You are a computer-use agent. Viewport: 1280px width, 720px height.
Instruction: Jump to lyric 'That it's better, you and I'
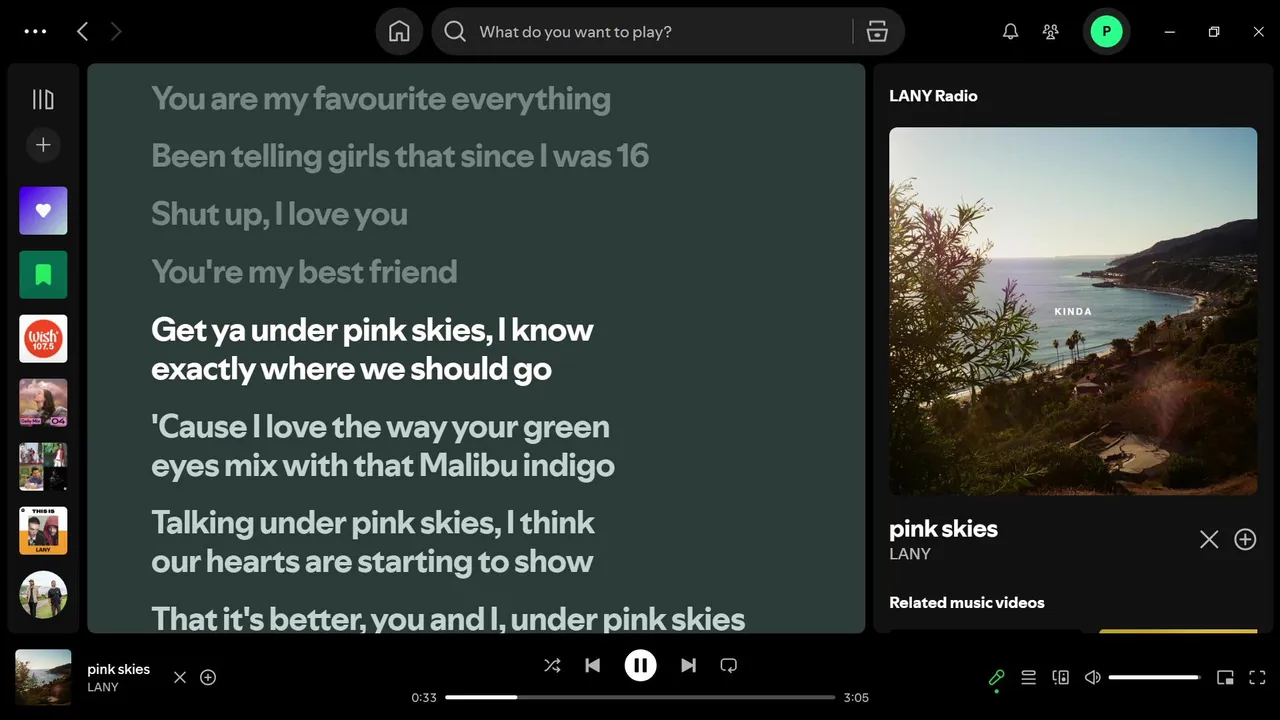click(448, 618)
